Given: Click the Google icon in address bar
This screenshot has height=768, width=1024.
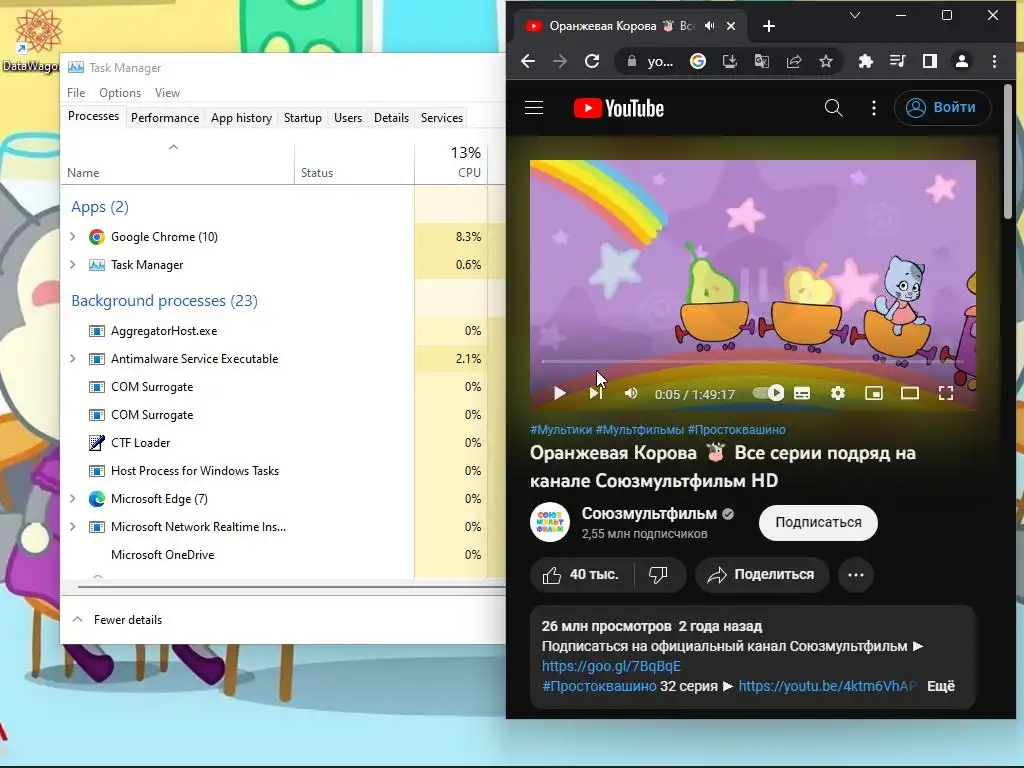Looking at the screenshot, I should pos(697,61).
